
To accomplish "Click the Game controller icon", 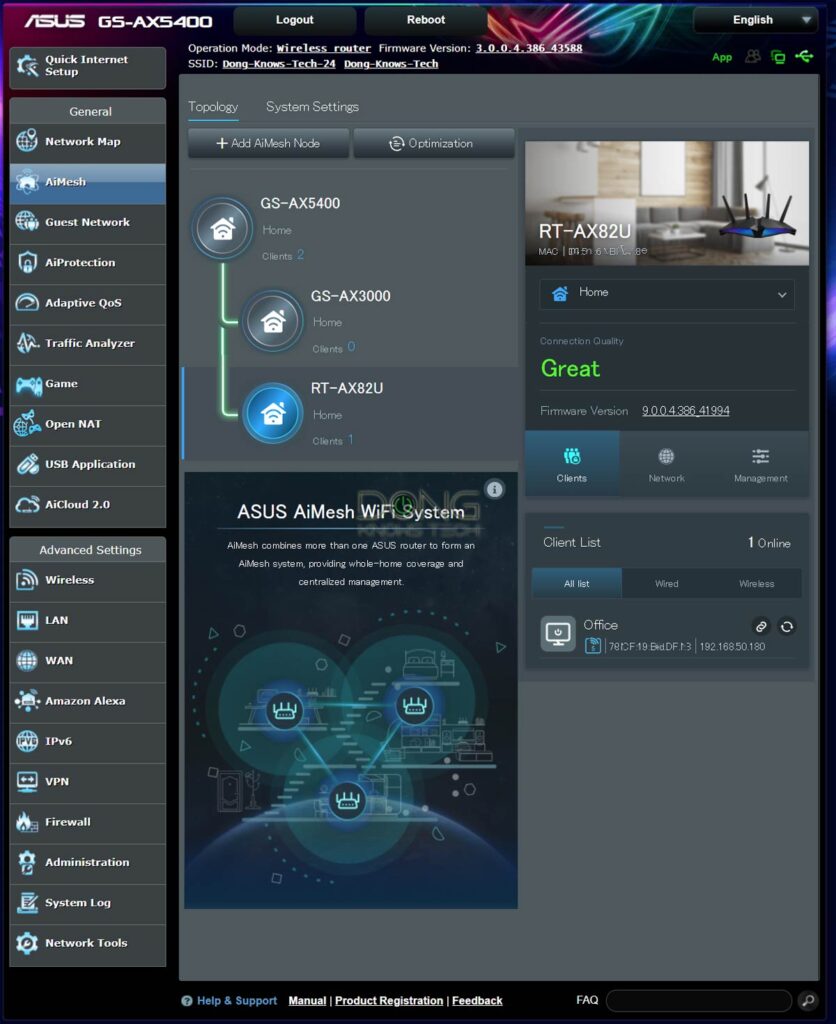I will [x=28, y=384].
